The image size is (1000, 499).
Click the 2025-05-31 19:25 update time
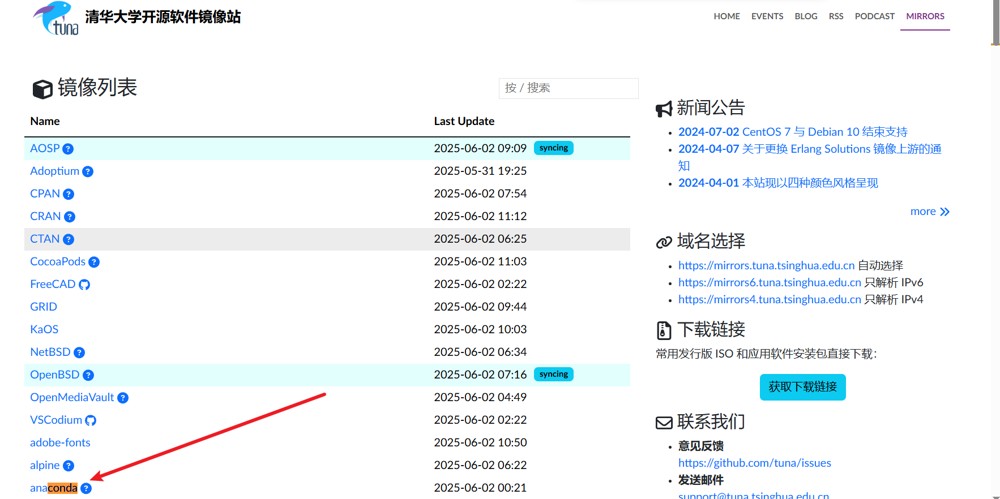480,171
